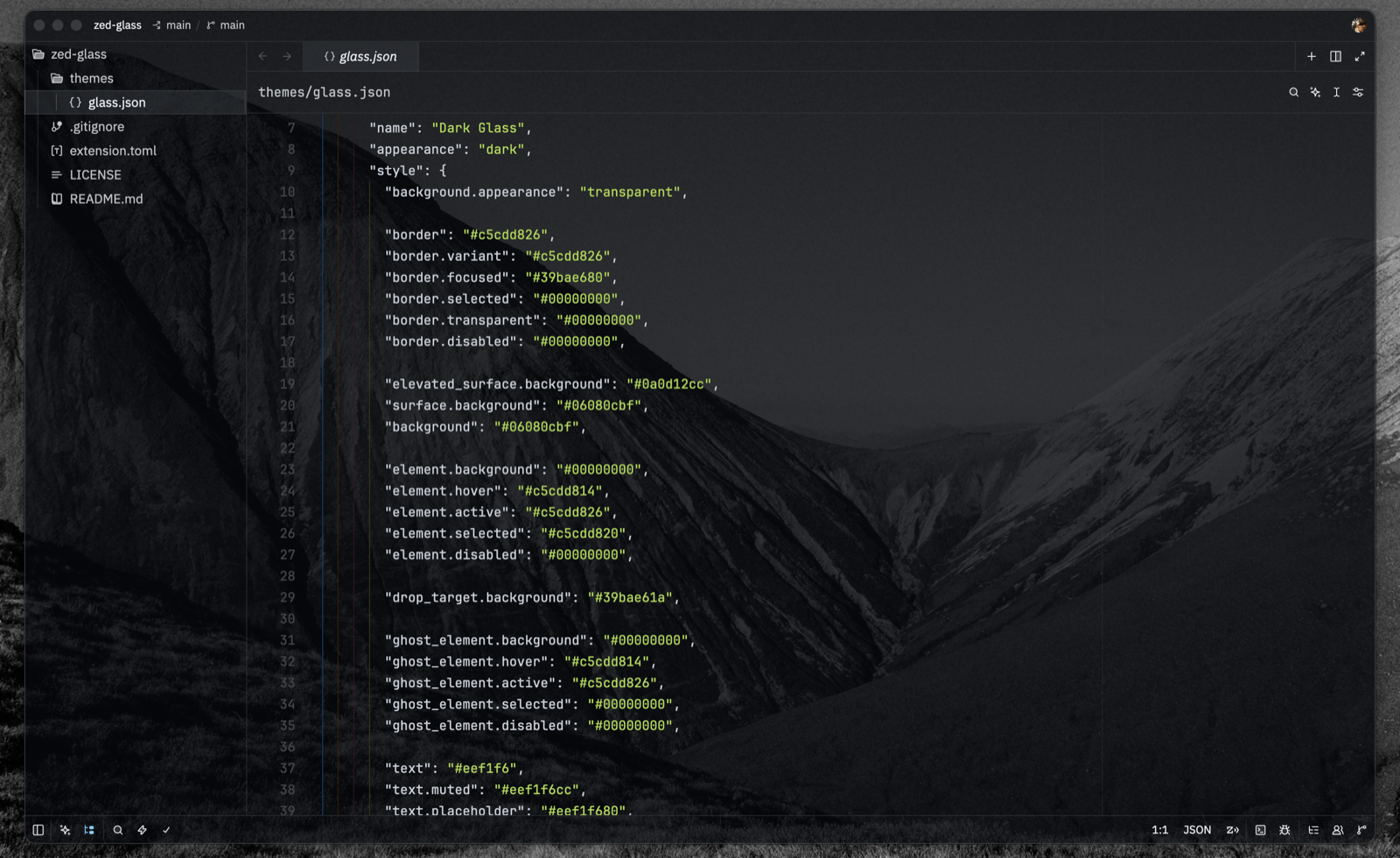Split the editor pane
Image resolution: width=1400 pixels, height=858 pixels.
click(x=1335, y=56)
